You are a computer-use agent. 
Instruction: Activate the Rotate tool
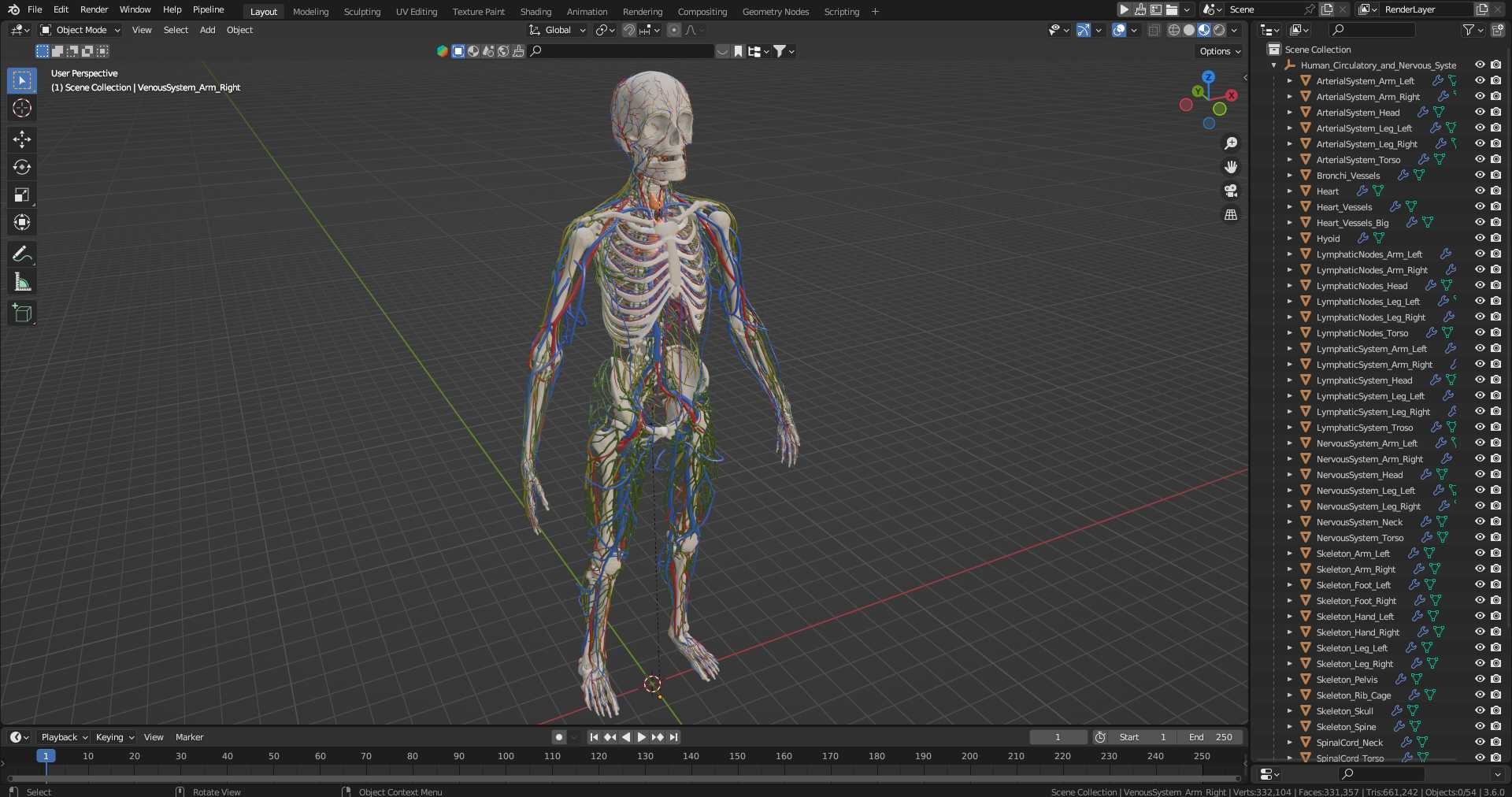click(22, 167)
